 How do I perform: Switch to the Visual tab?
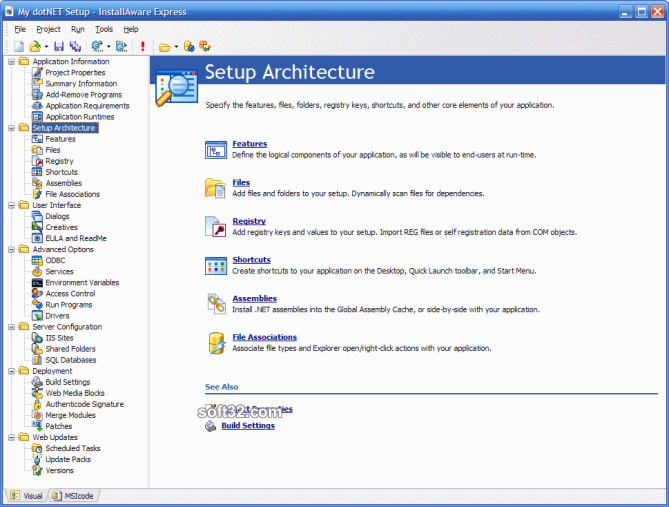[x=27, y=495]
